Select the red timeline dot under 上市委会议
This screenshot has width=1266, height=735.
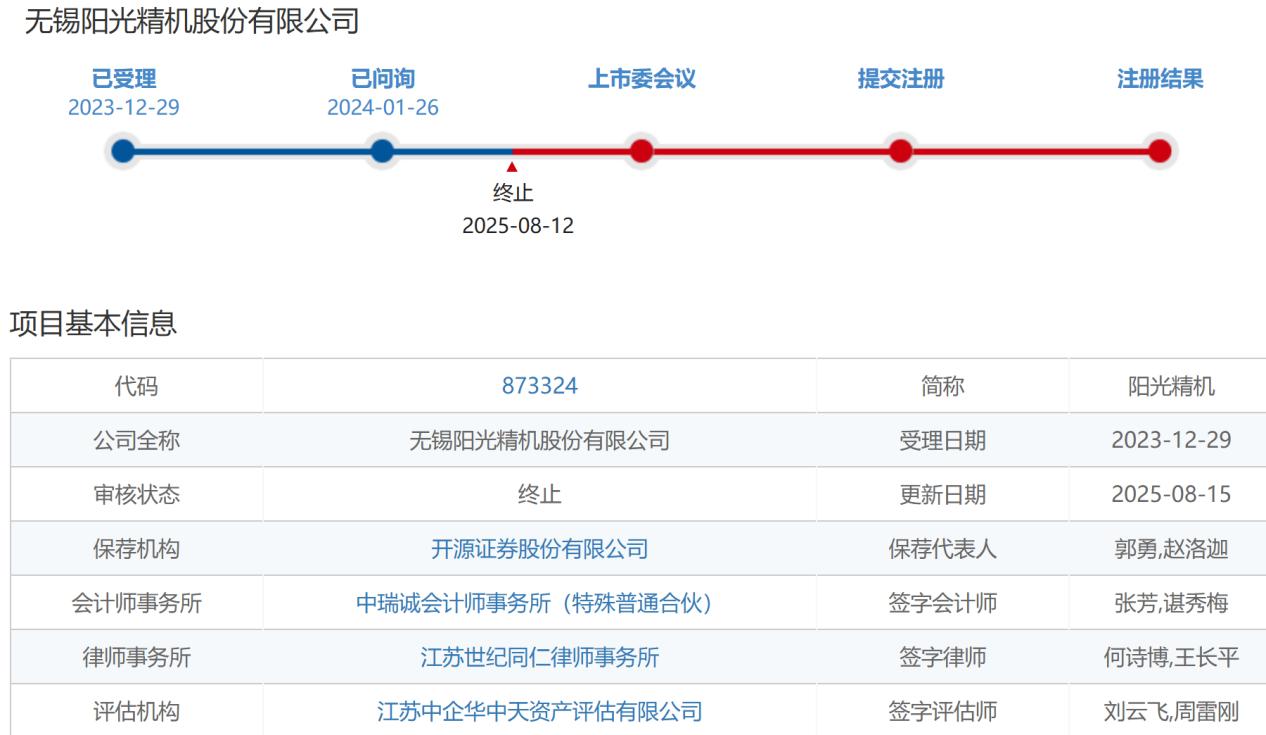coord(642,151)
